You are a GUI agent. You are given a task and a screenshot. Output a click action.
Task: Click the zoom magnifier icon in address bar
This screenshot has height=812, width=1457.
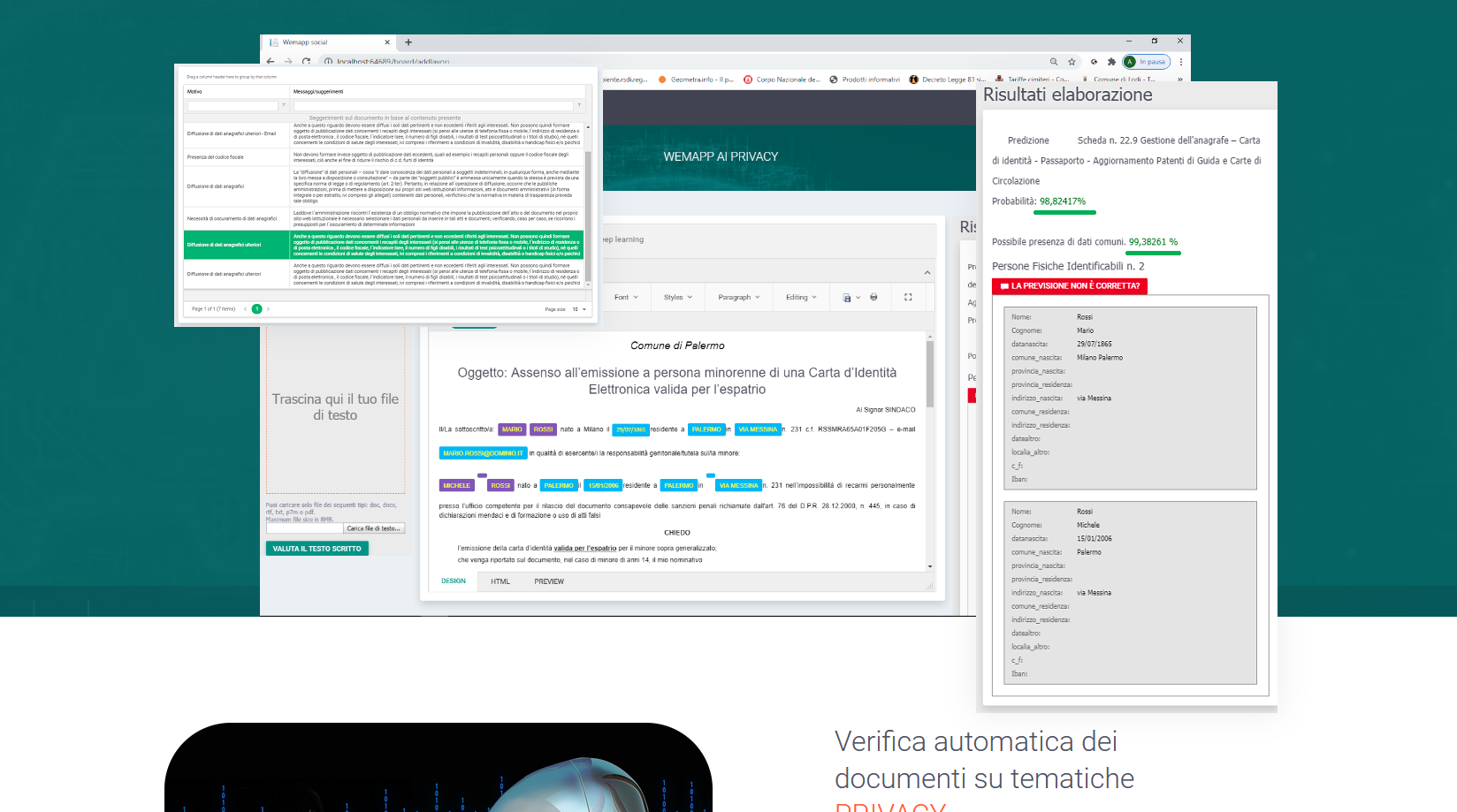pyautogui.click(x=1054, y=62)
